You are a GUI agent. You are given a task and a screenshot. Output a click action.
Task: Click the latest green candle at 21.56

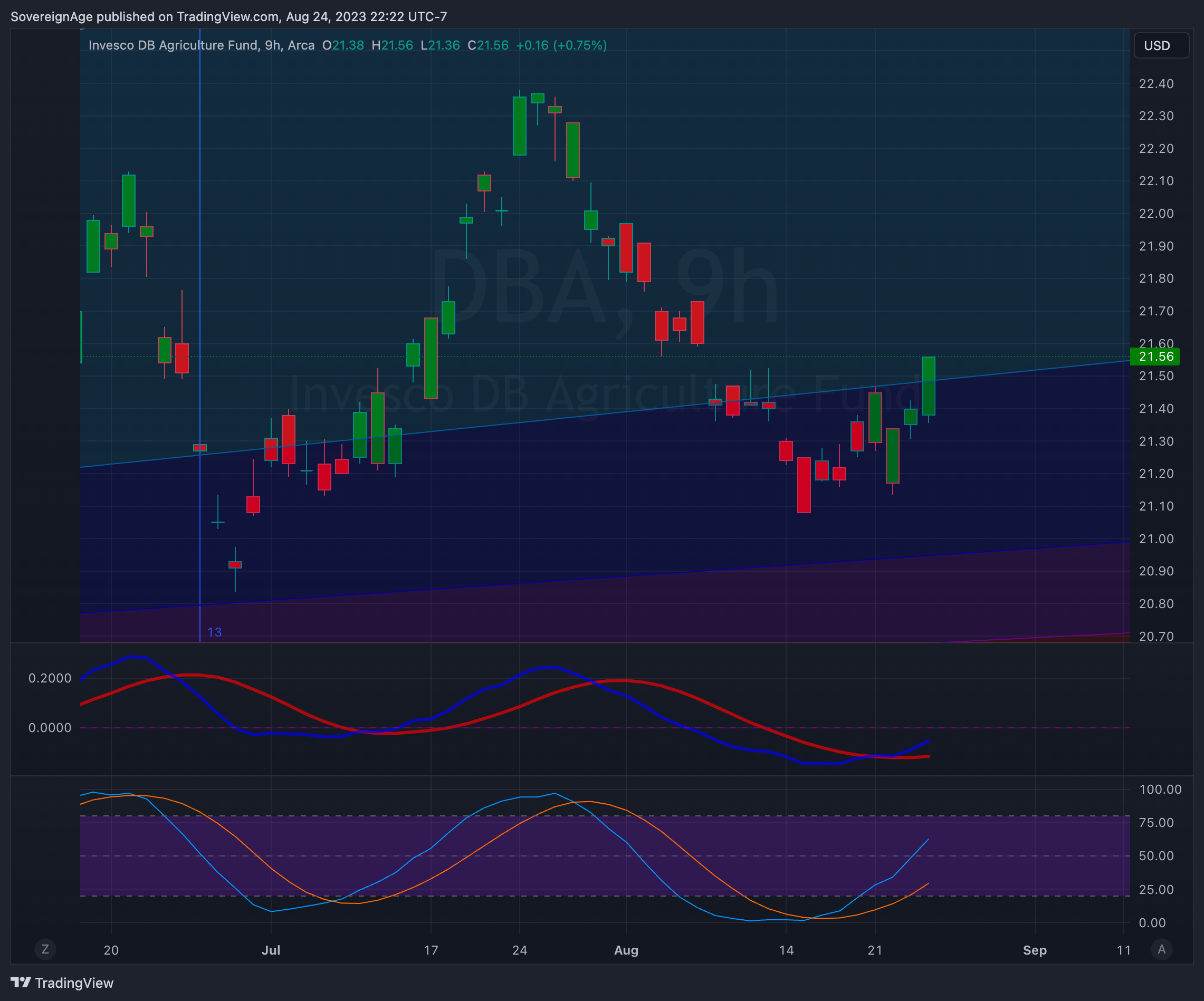coord(928,386)
